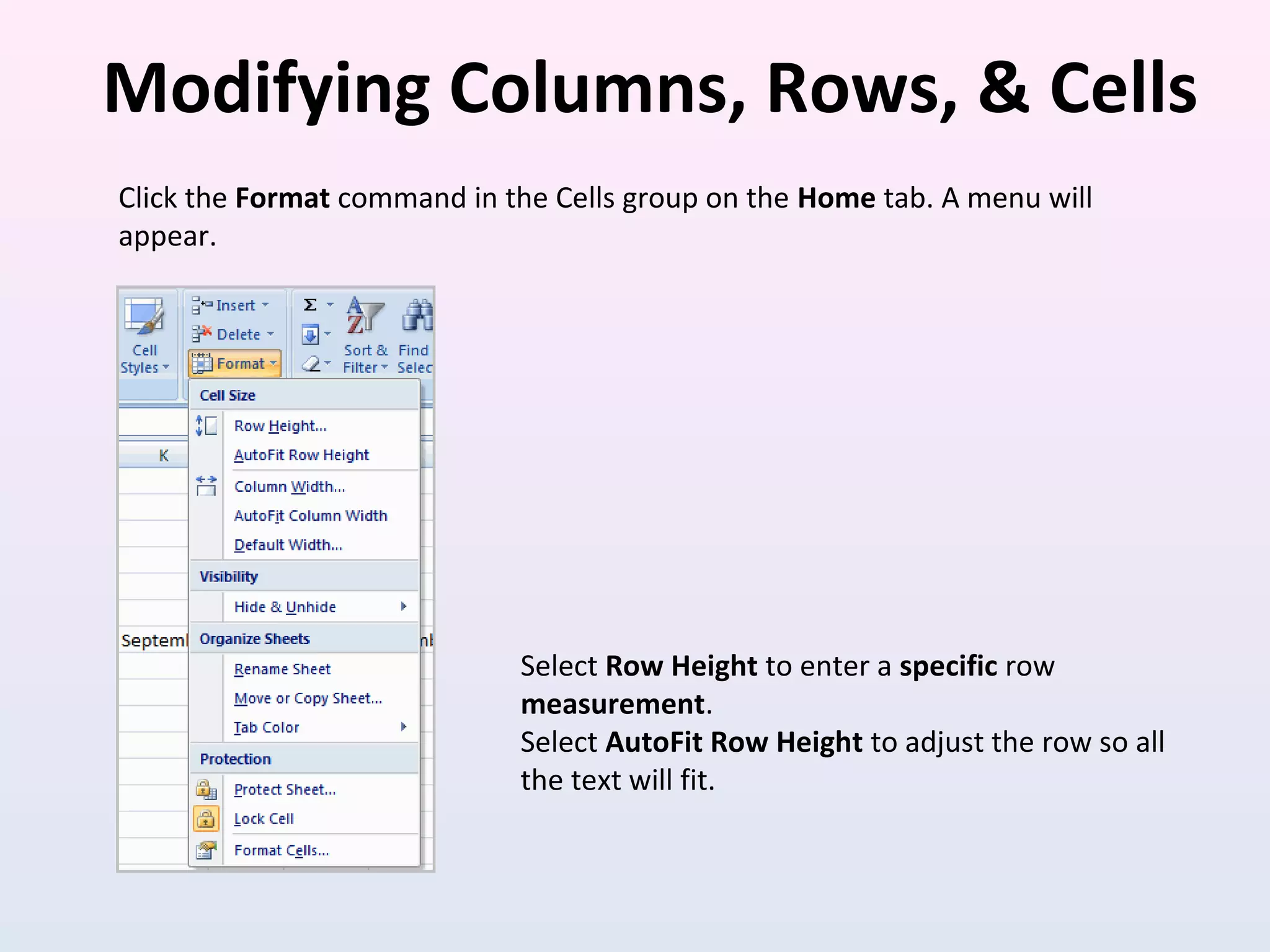Select Column Width... menu entry
Viewport: 1270px width, 952px height.
(304, 487)
